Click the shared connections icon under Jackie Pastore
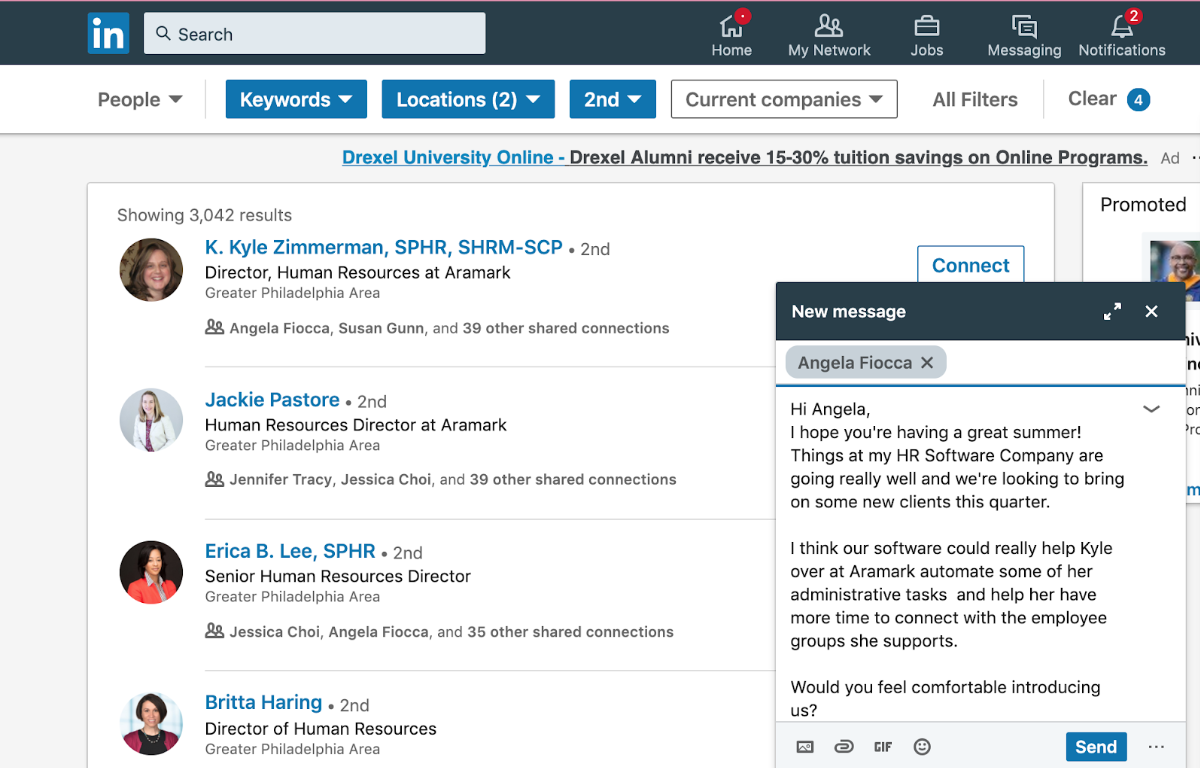The image size is (1200, 768). tap(214, 479)
